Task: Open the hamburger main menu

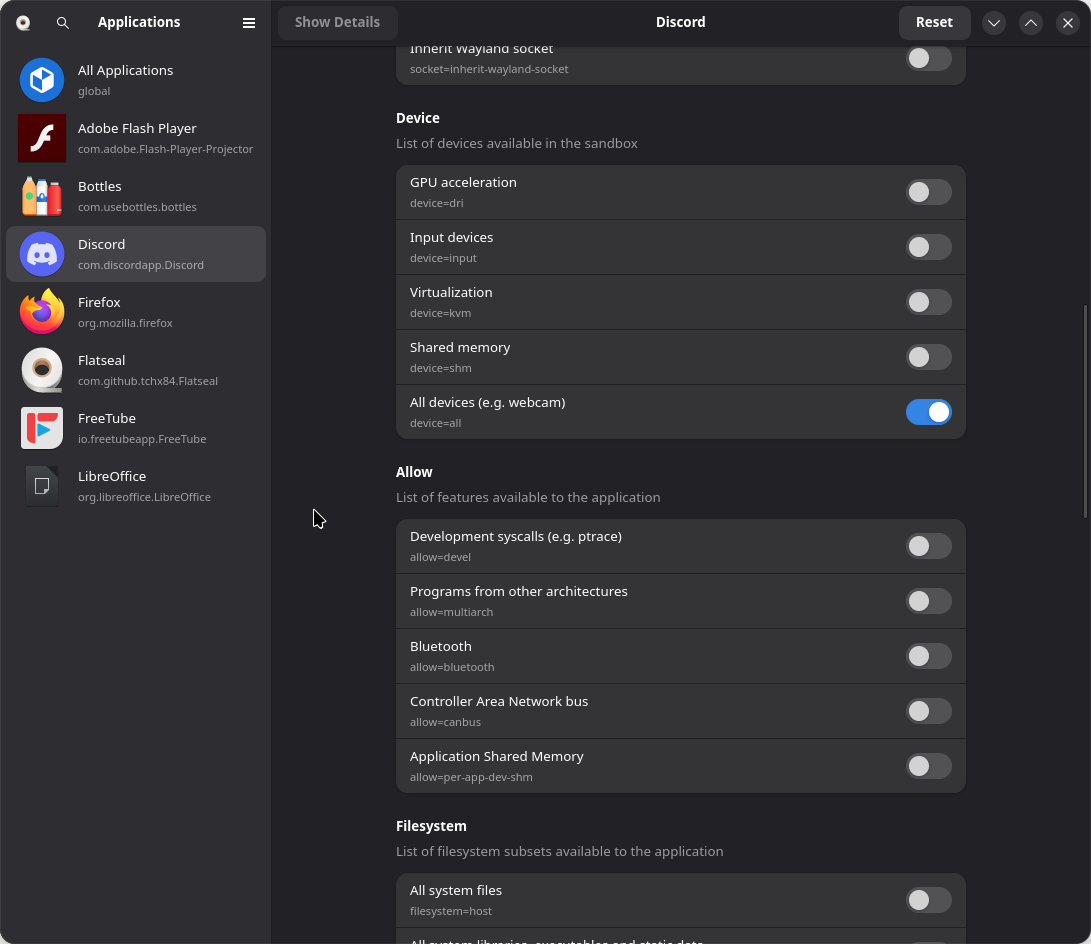Action: 248,22
